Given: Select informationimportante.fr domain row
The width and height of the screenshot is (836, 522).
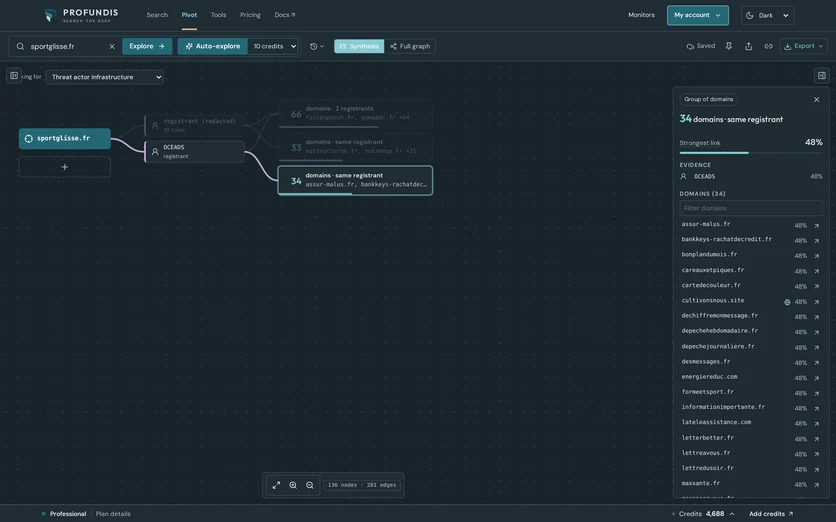Looking at the screenshot, I should (751, 407).
